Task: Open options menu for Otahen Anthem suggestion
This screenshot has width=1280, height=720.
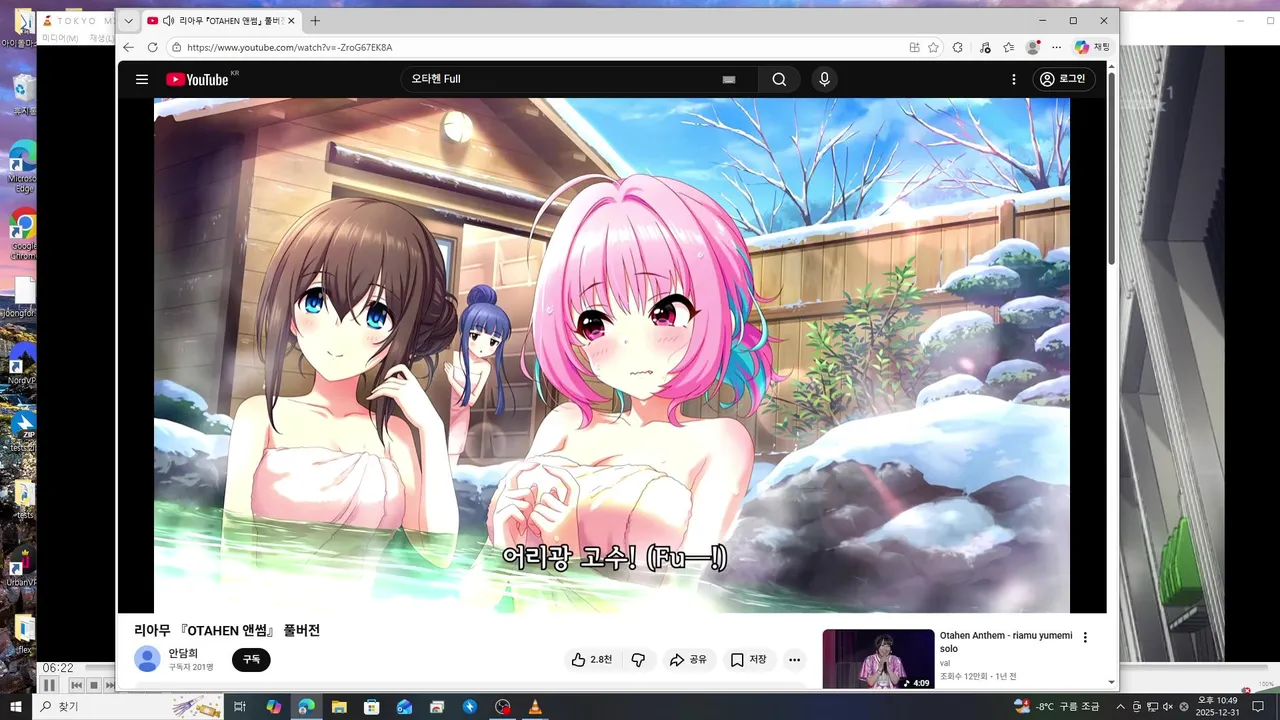Action: 1085,637
